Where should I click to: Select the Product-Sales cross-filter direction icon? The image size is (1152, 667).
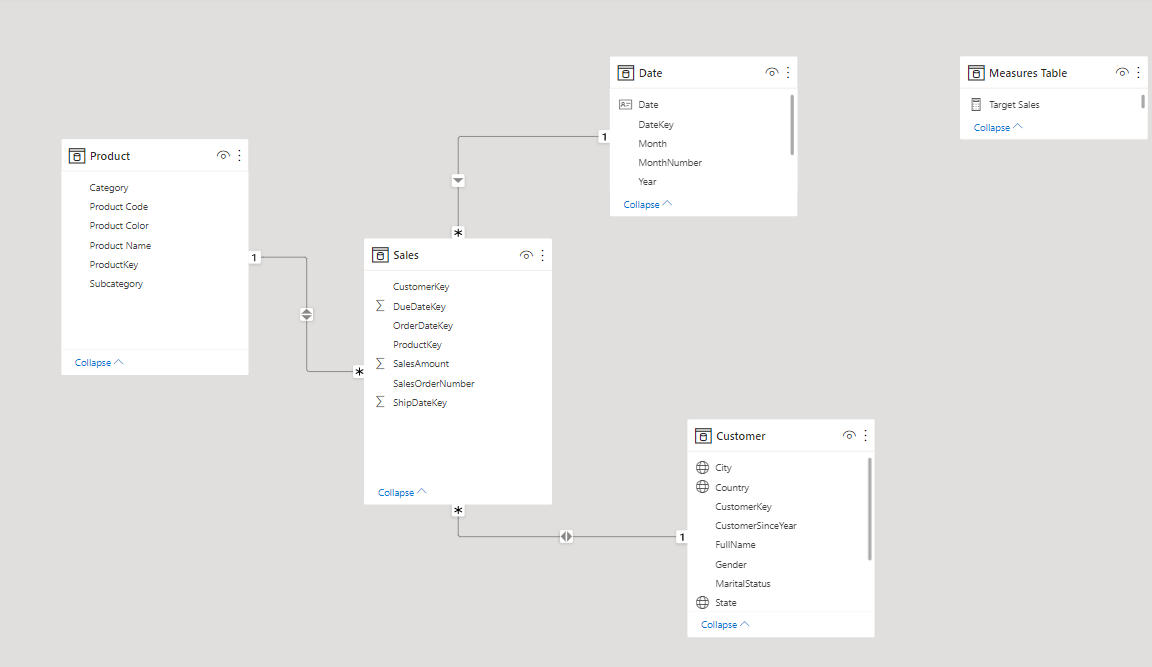(x=306, y=314)
